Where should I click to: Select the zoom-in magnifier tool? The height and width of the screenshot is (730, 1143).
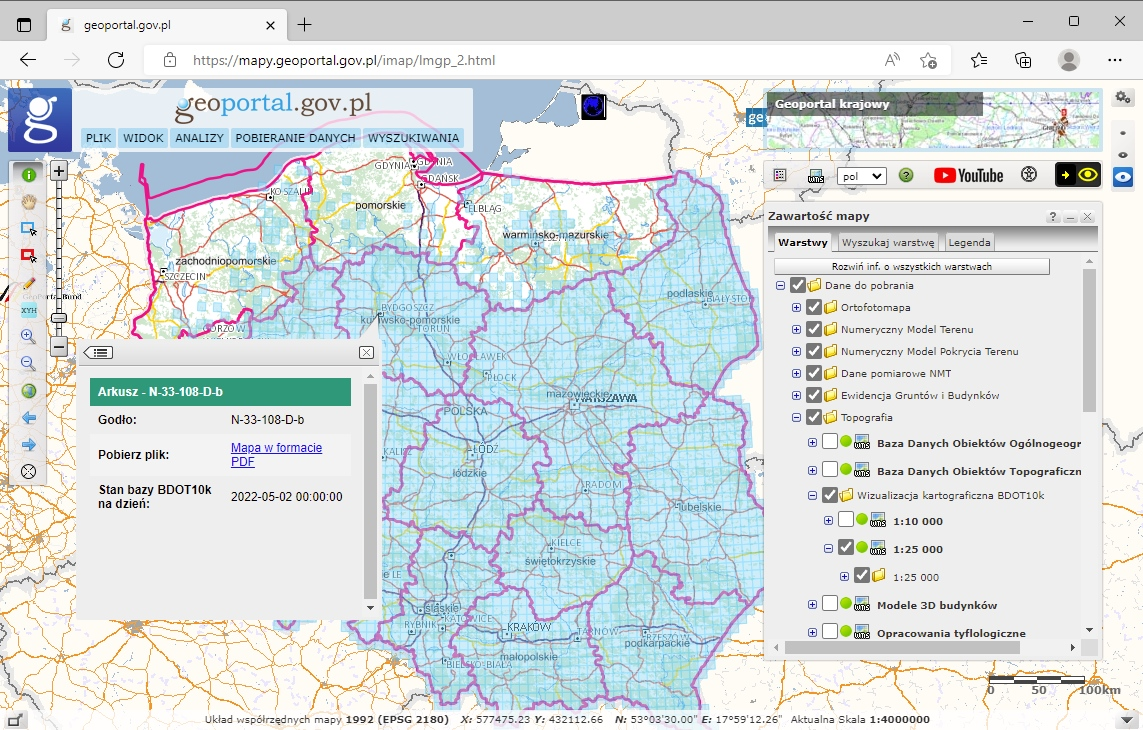tap(28, 336)
